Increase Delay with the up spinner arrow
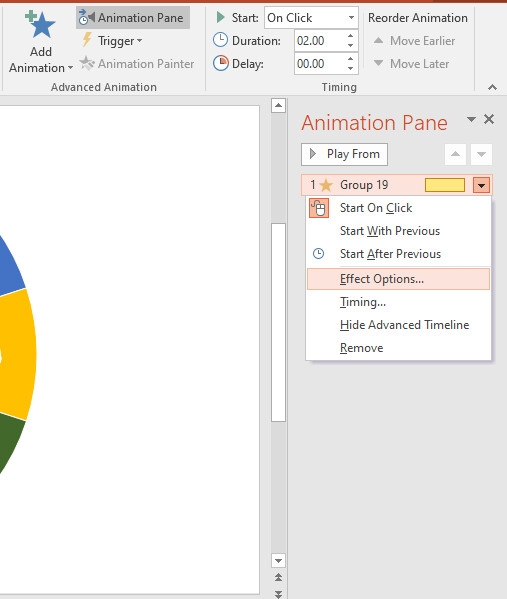 pyautogui.click(x=351, y=59)
